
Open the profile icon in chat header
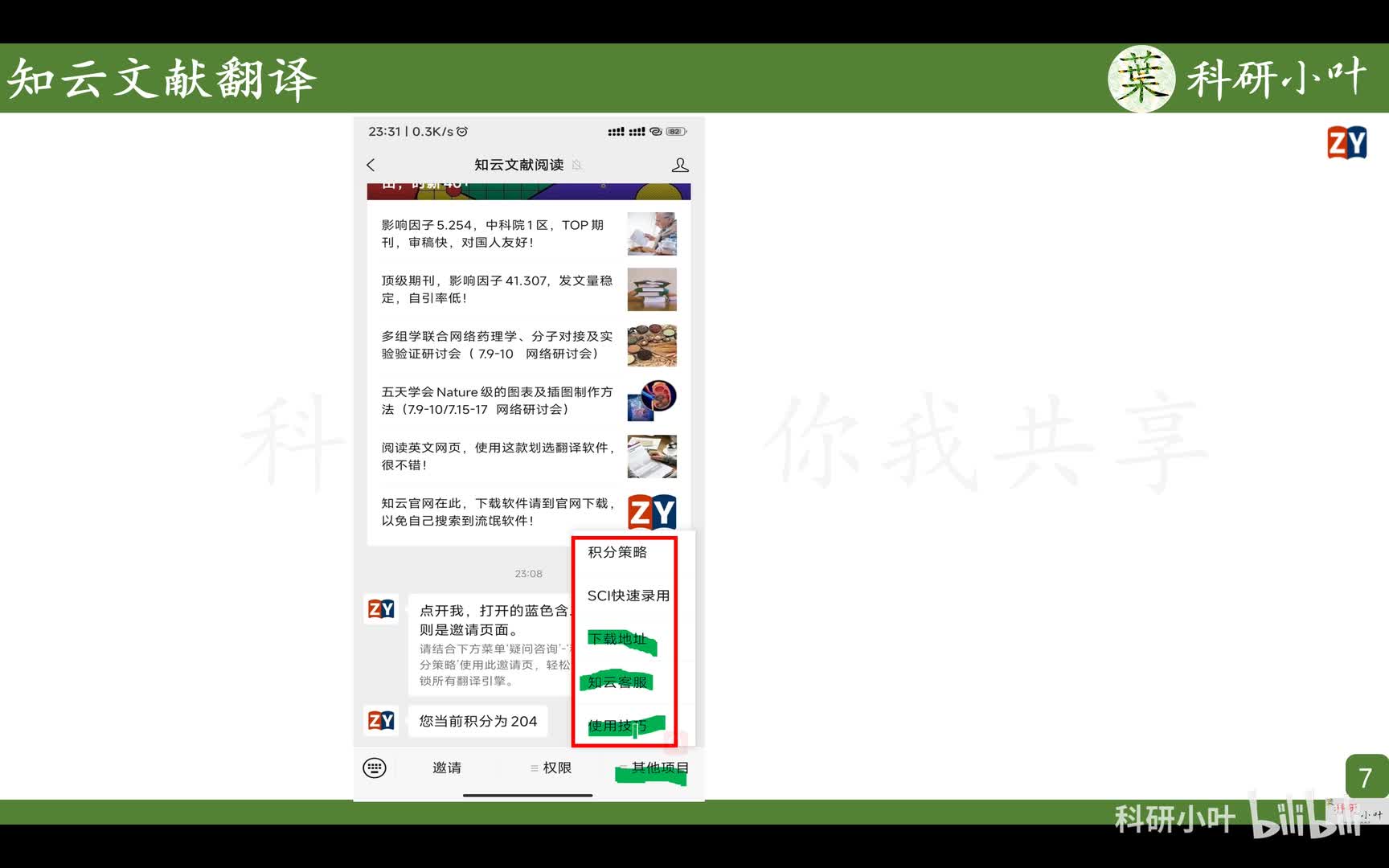point(680,165)
